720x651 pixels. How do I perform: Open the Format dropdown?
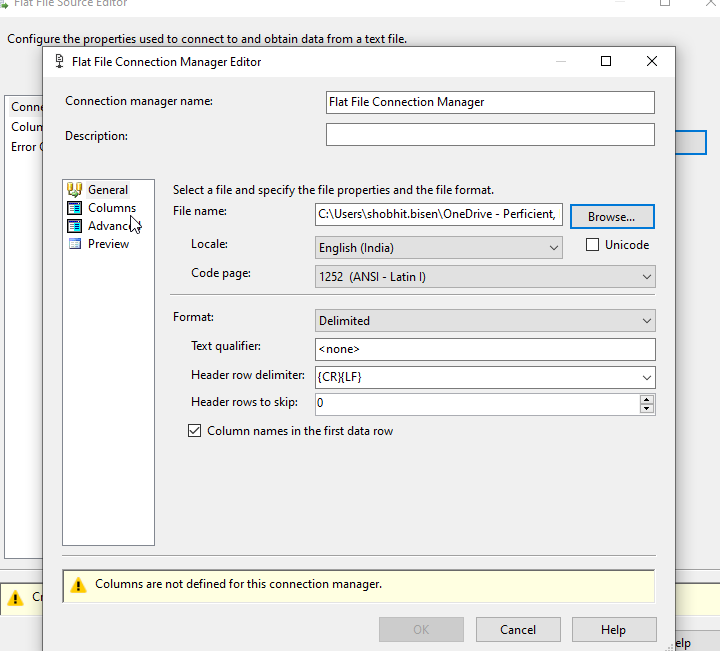point(647,320)
